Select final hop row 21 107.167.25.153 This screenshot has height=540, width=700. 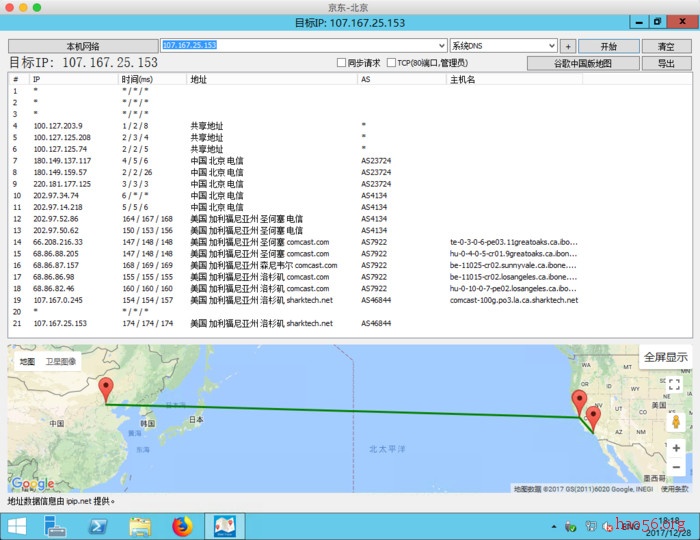(350, 323)
